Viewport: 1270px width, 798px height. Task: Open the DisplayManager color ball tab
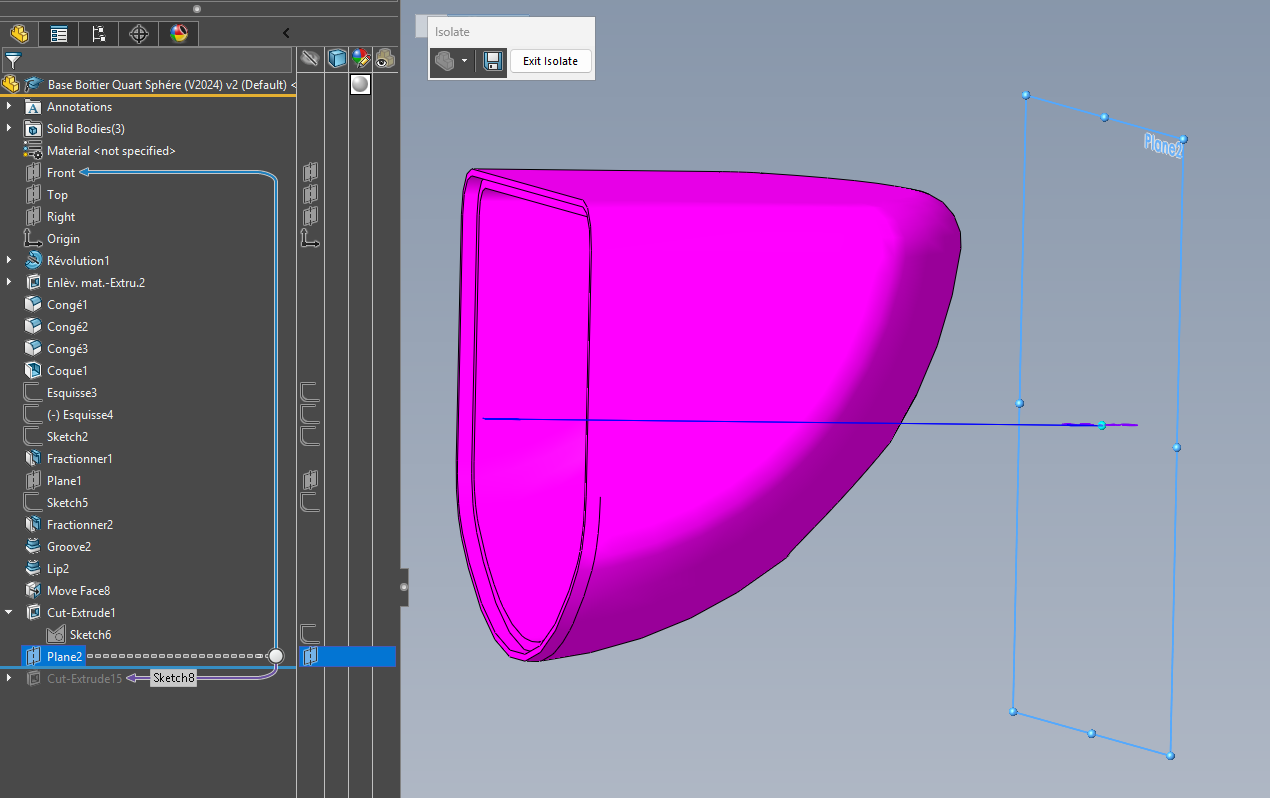[x=179, y=34]
